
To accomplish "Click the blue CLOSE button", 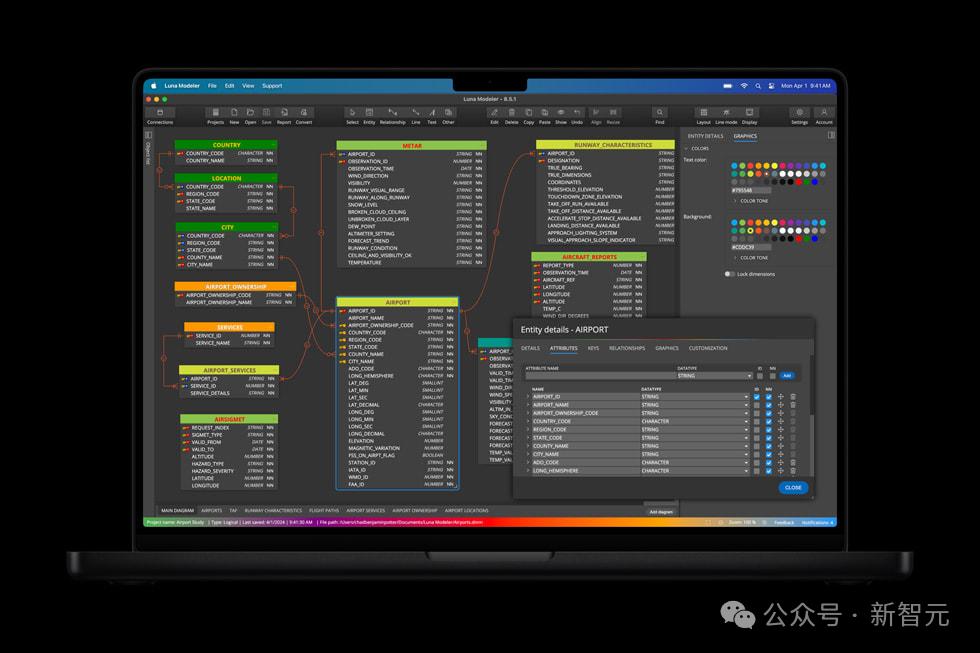I will (793, 487).
